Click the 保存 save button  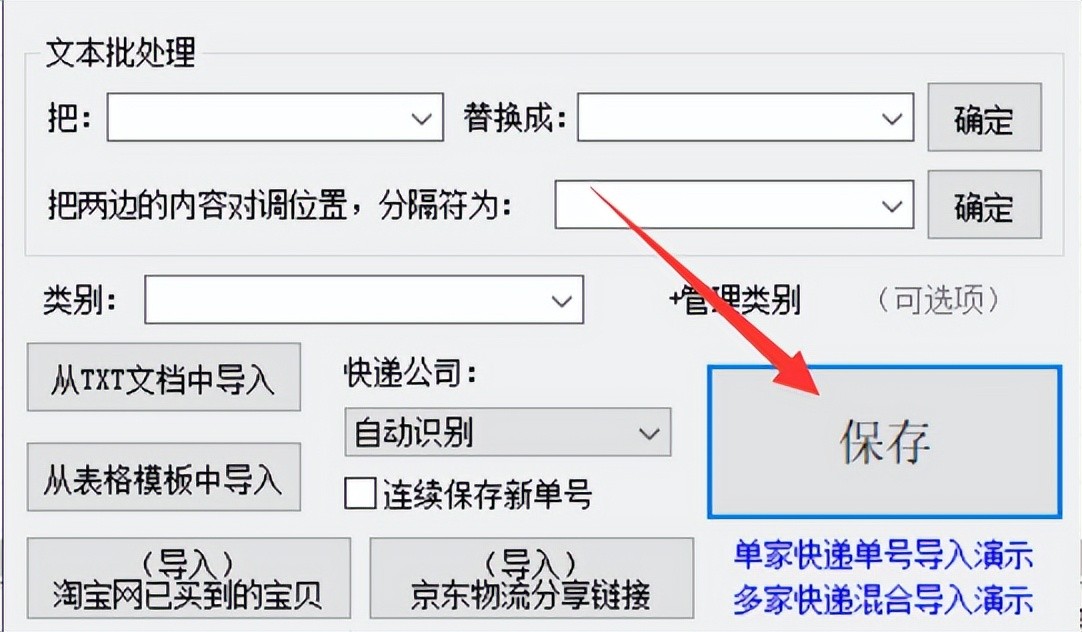click(884, 442)
